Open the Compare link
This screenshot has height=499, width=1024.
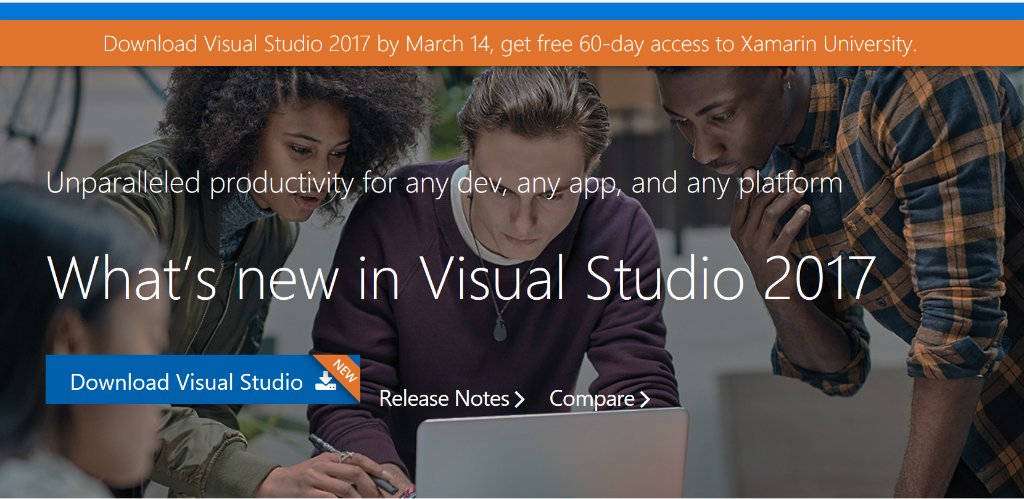click(x=600, y=398)
